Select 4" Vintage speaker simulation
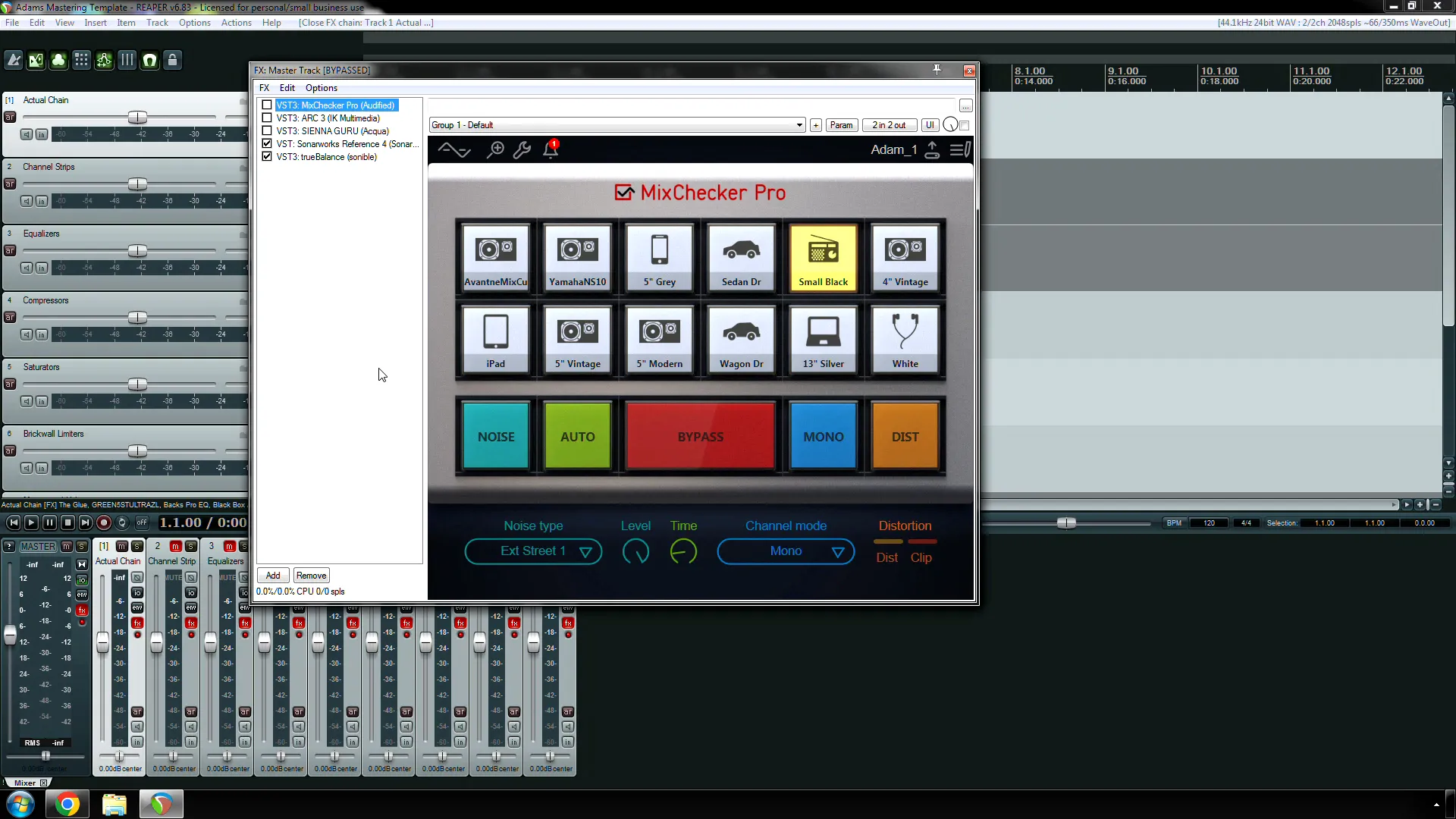This screenshot has height=819, width=1456. [x=905, y=258]
